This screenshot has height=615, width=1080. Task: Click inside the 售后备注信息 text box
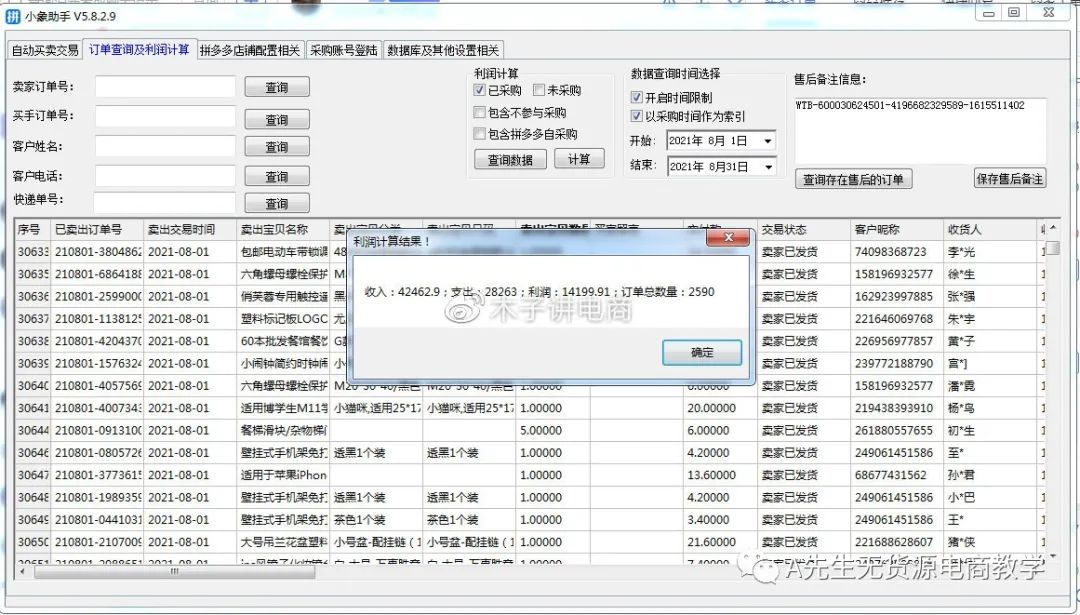pos(920,130)
